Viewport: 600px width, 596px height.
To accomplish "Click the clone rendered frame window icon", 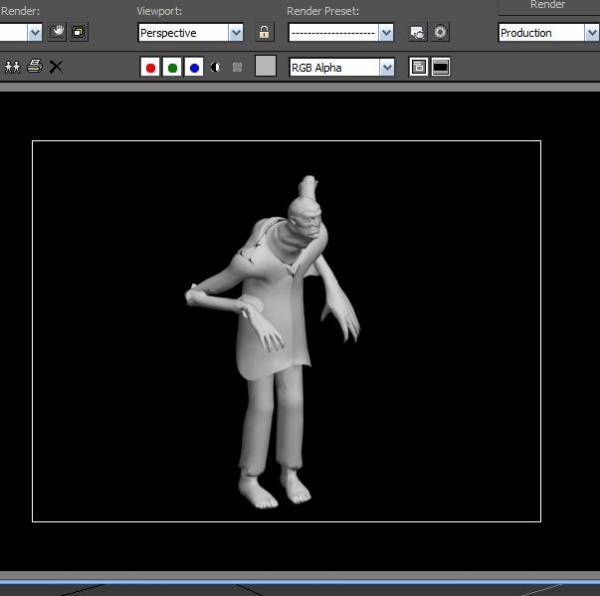I will (13, 67).
